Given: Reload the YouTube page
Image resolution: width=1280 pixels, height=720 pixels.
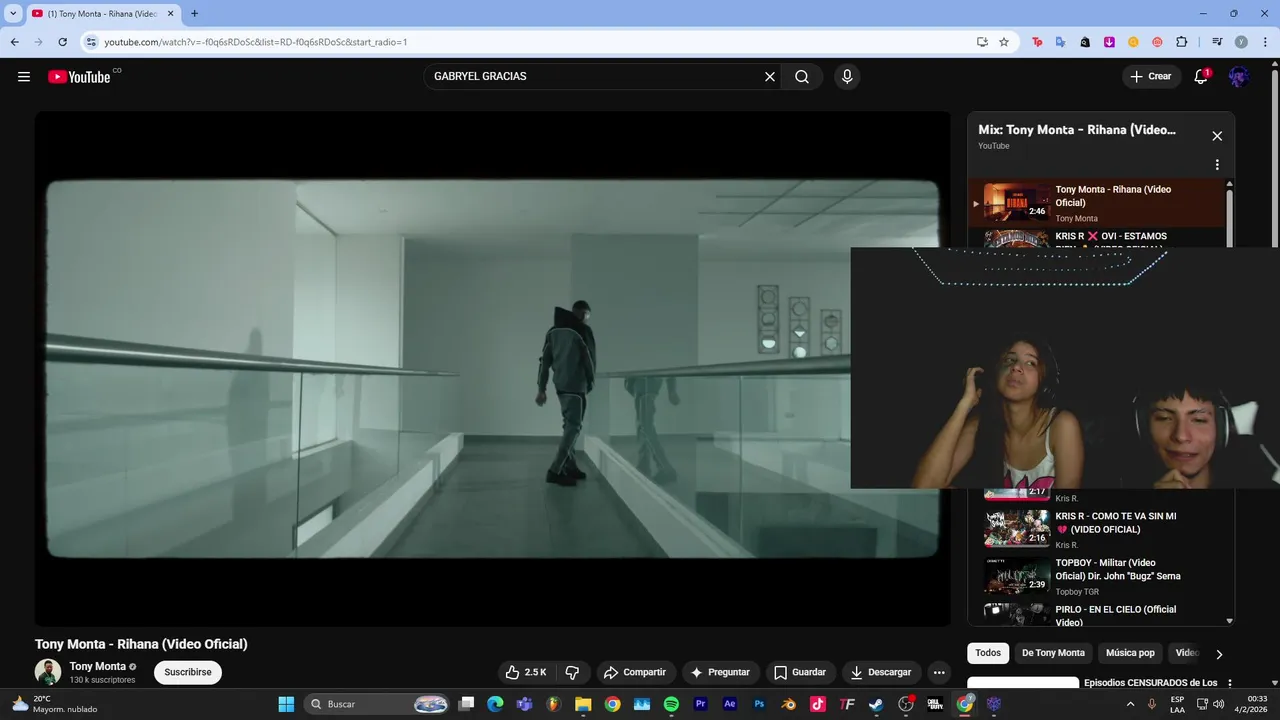Looking at the screenshot, I should tap(63, 42).
